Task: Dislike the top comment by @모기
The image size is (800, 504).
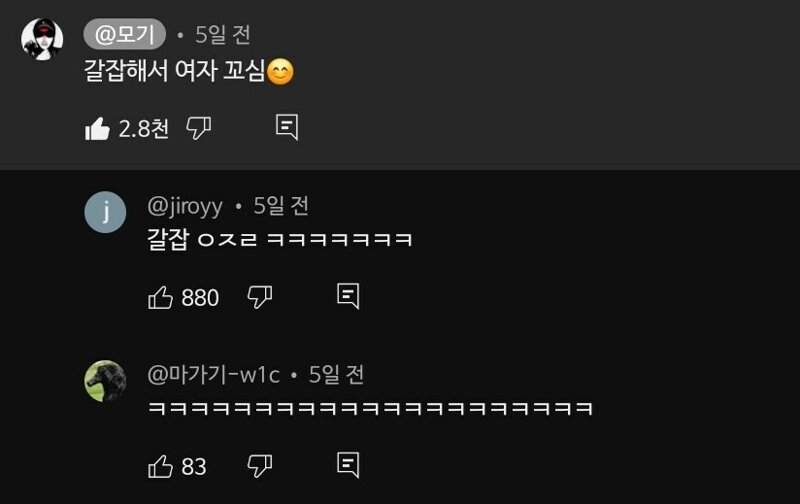Action: click(198, 128)
